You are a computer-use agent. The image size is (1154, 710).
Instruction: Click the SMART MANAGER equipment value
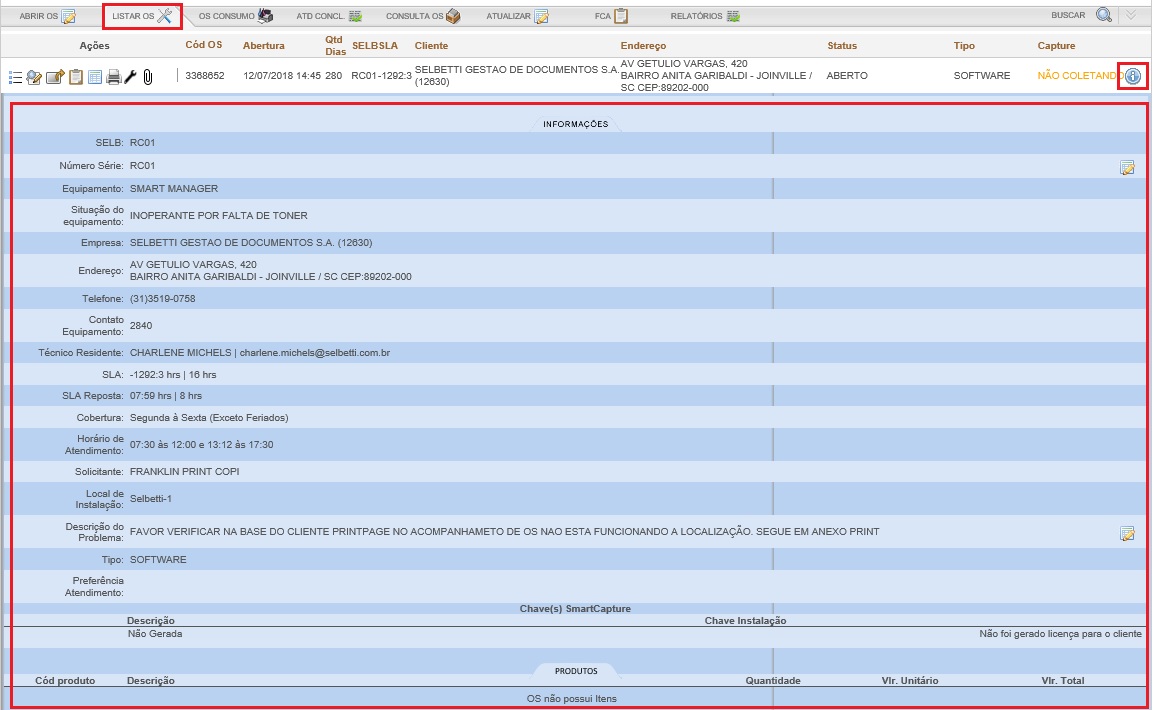point(174,189)
